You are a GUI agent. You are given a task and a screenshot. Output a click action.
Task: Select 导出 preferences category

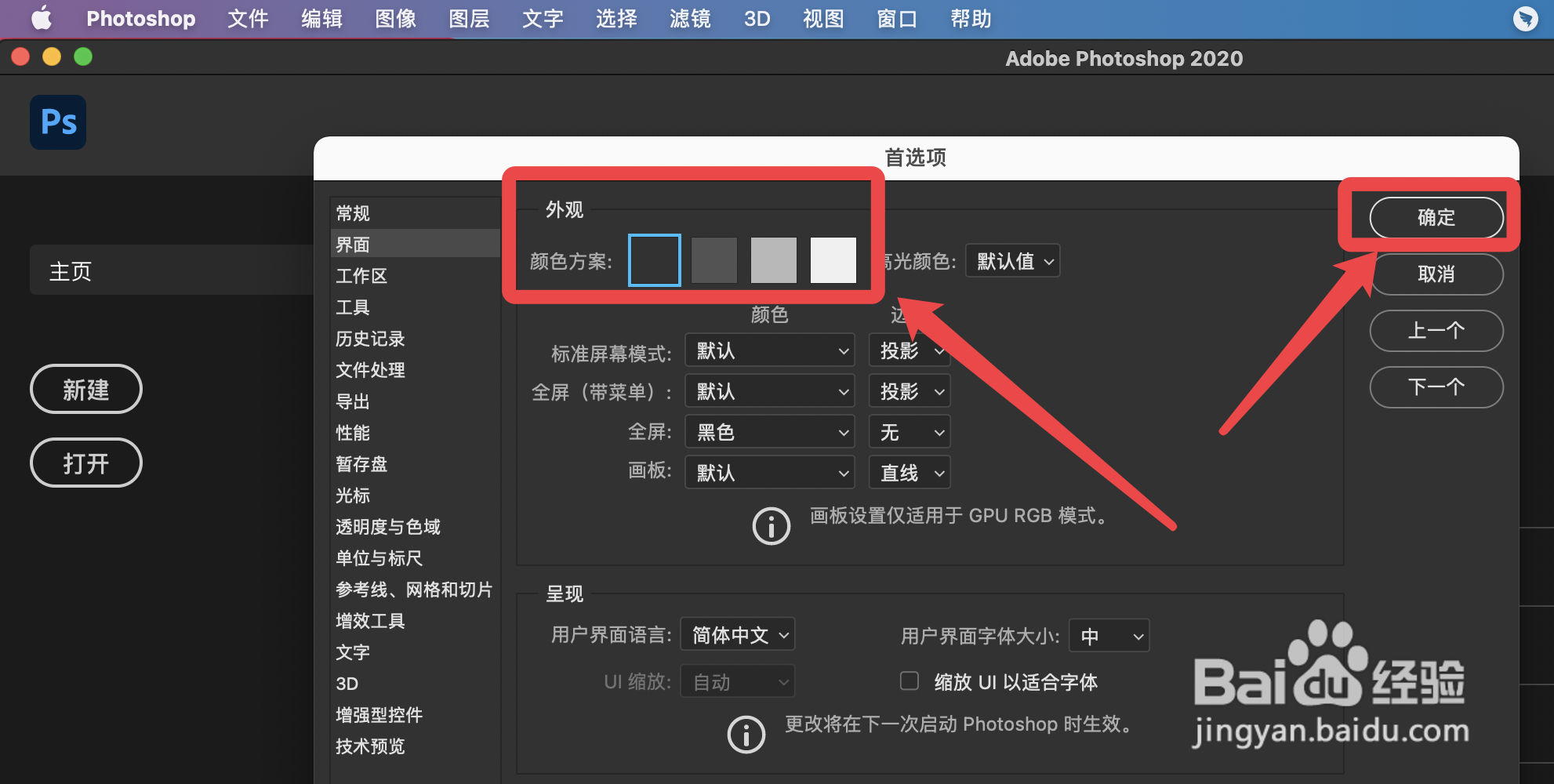coord(416,401)
